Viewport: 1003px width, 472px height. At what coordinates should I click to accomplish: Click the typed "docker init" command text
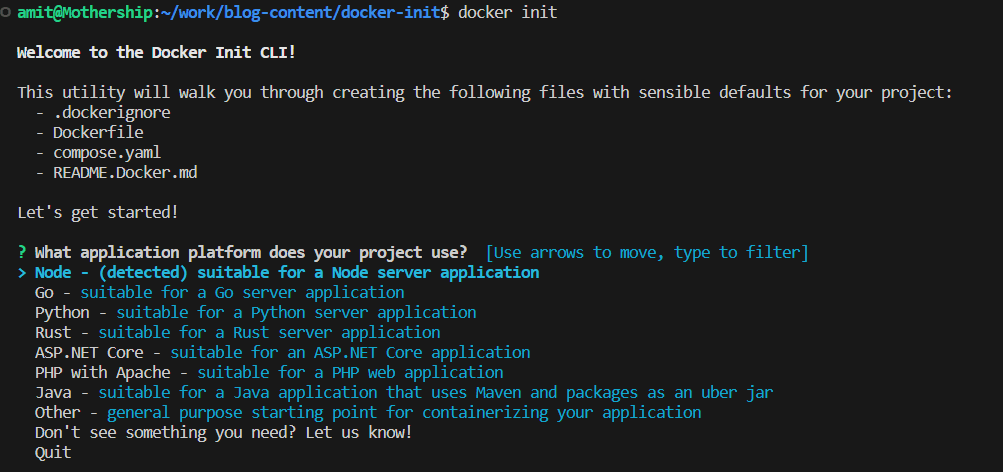point(508,12)
